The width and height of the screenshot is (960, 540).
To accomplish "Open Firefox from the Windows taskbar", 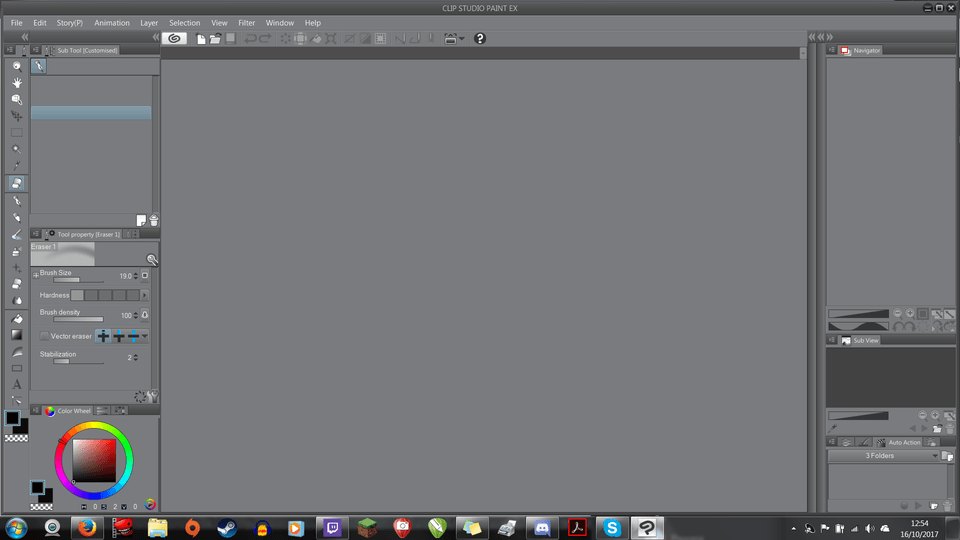I will click(x=87, y=528).
